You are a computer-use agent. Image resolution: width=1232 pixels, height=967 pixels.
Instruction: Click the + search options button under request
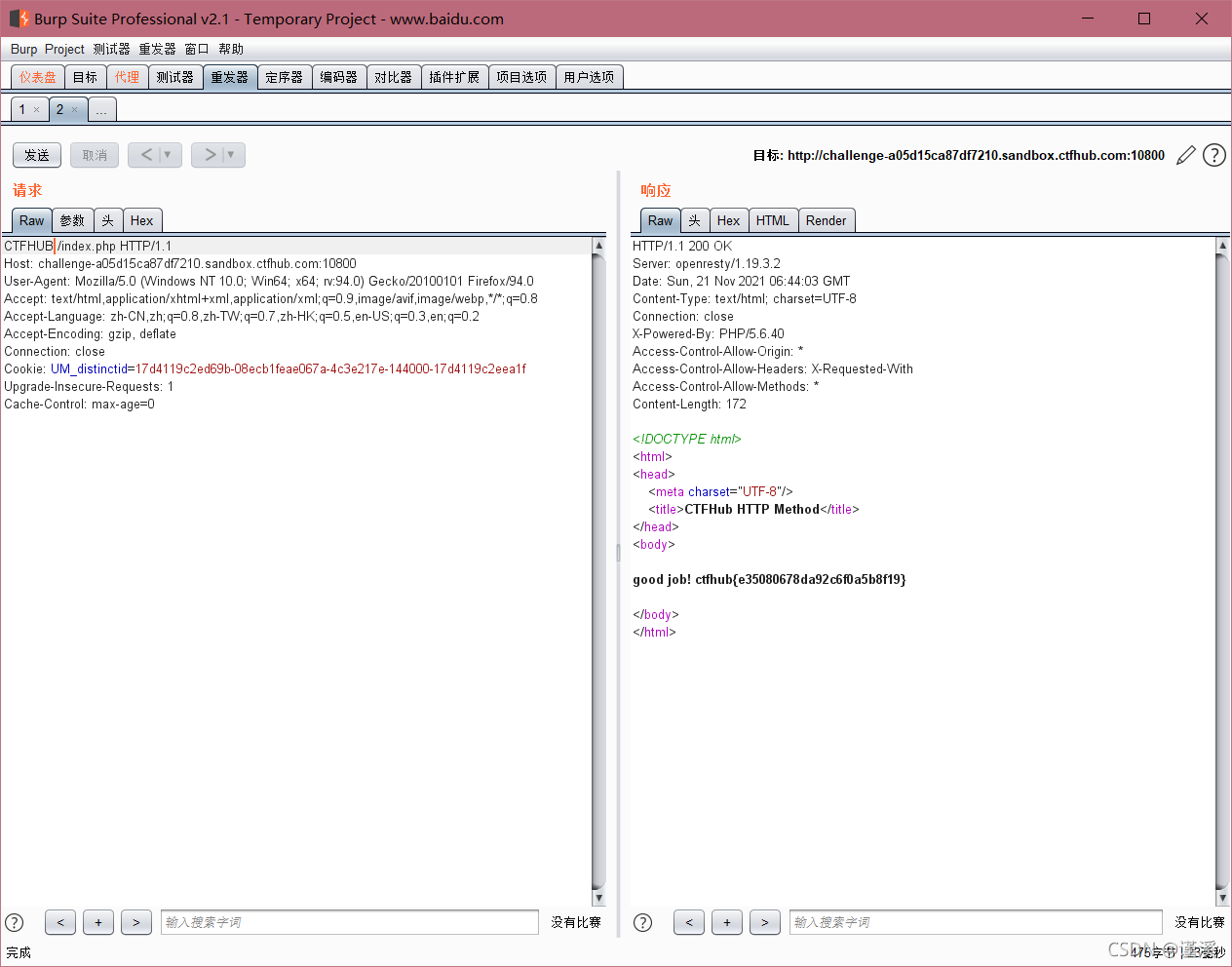coord(98,922)
